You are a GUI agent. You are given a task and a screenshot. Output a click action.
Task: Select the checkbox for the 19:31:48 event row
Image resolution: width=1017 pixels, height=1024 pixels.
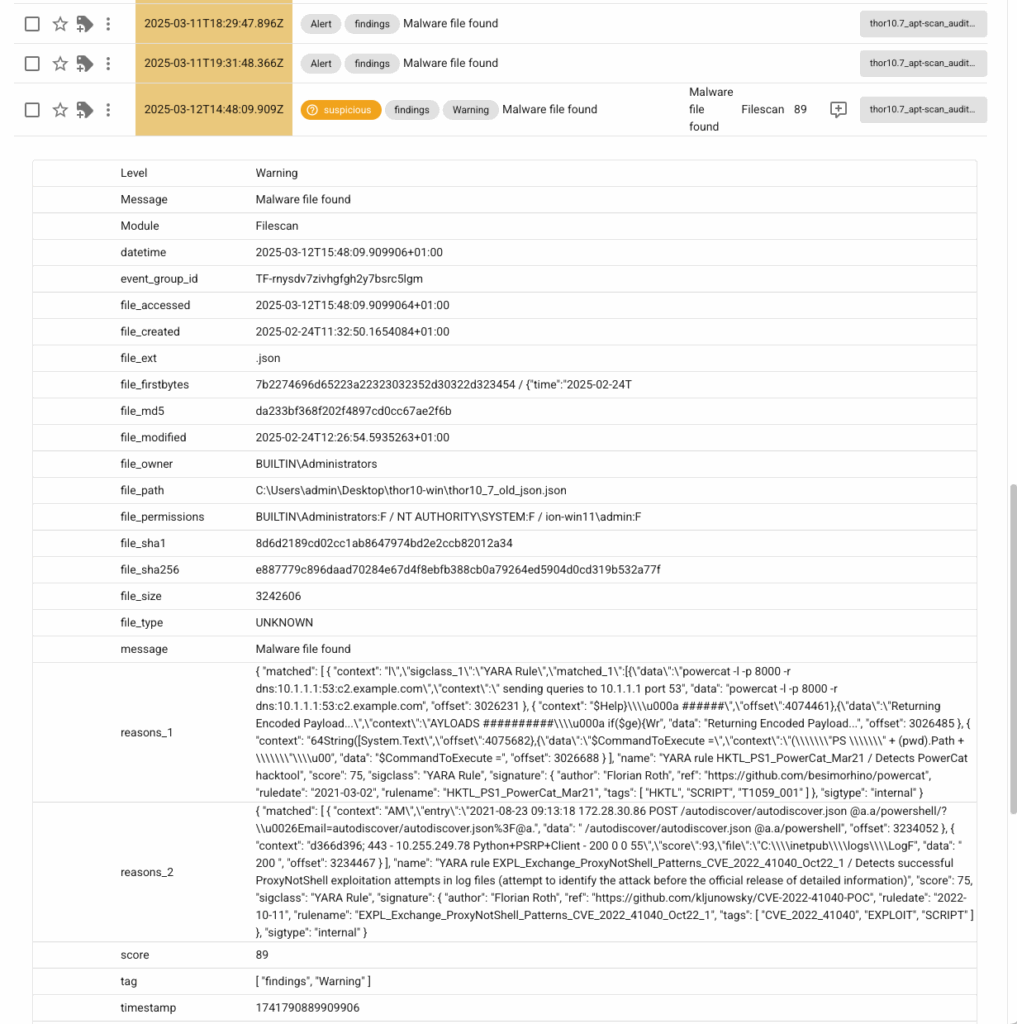32,63
